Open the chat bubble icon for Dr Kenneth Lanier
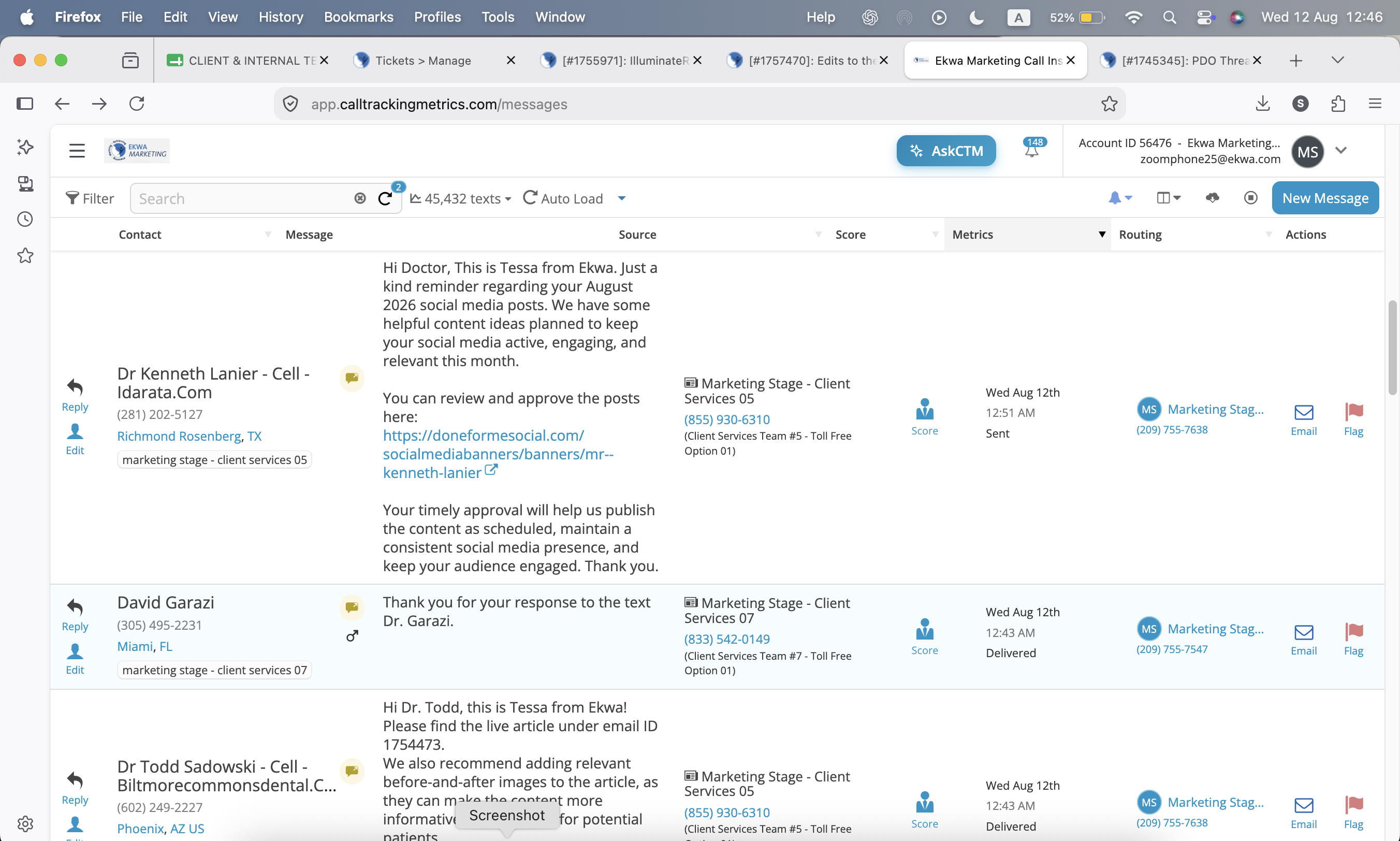The image size is (1400, 841). [352, 378]
